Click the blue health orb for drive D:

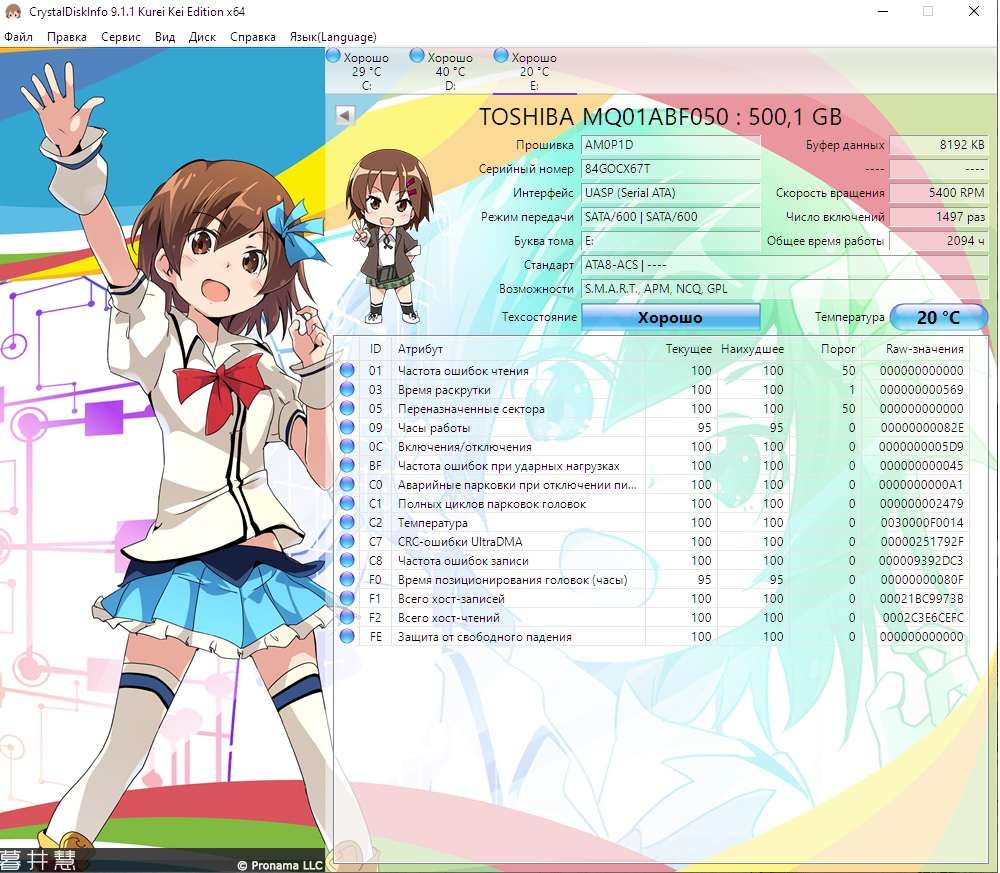[x=417, y=56]
